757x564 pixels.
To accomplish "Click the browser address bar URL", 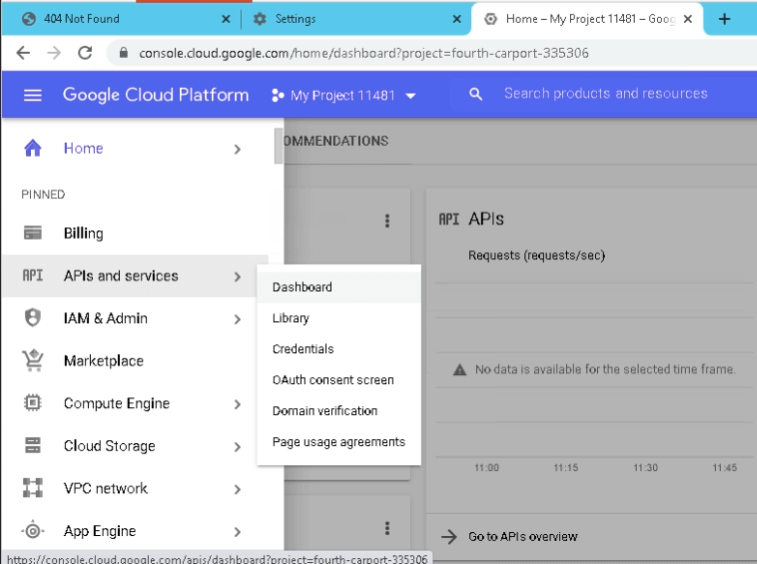I will (364, 53).
